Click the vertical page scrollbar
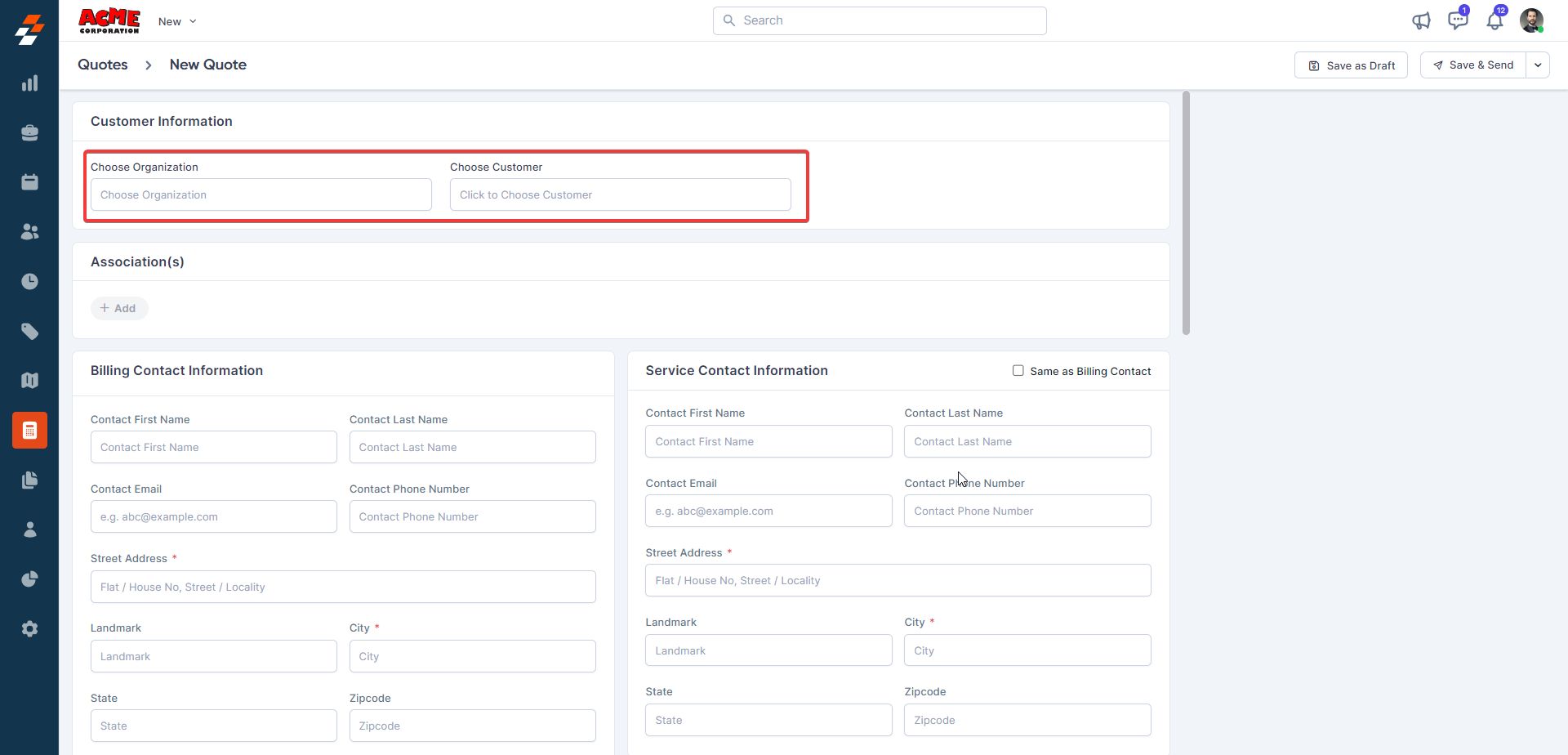This screenshot has width=1568, height=755. [x=1186, y=212]
